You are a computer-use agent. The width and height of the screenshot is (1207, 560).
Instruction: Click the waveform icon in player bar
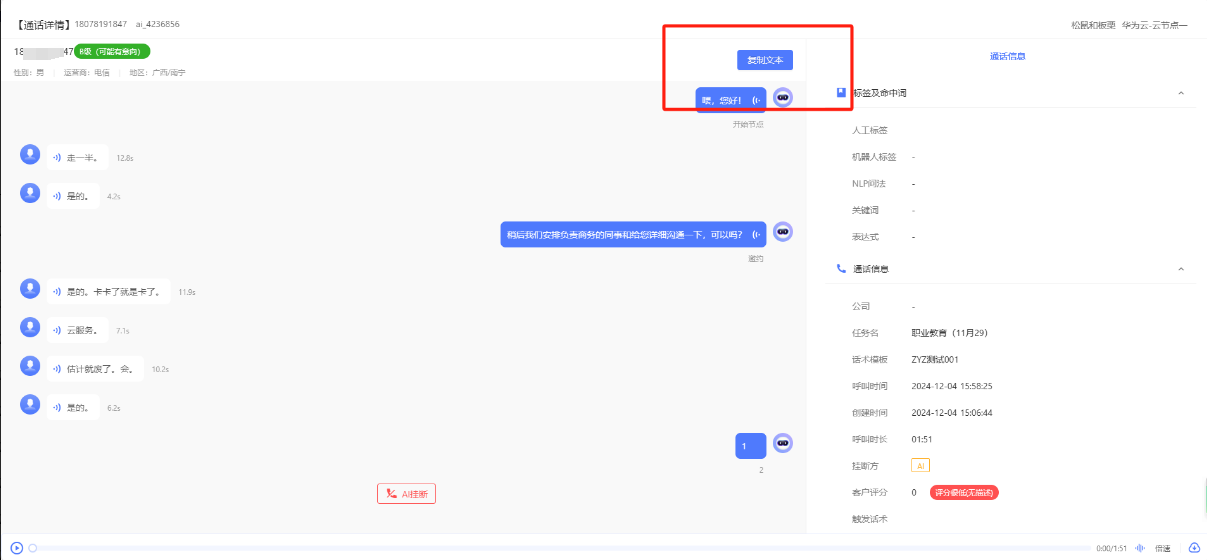(x=1139, y=548)
